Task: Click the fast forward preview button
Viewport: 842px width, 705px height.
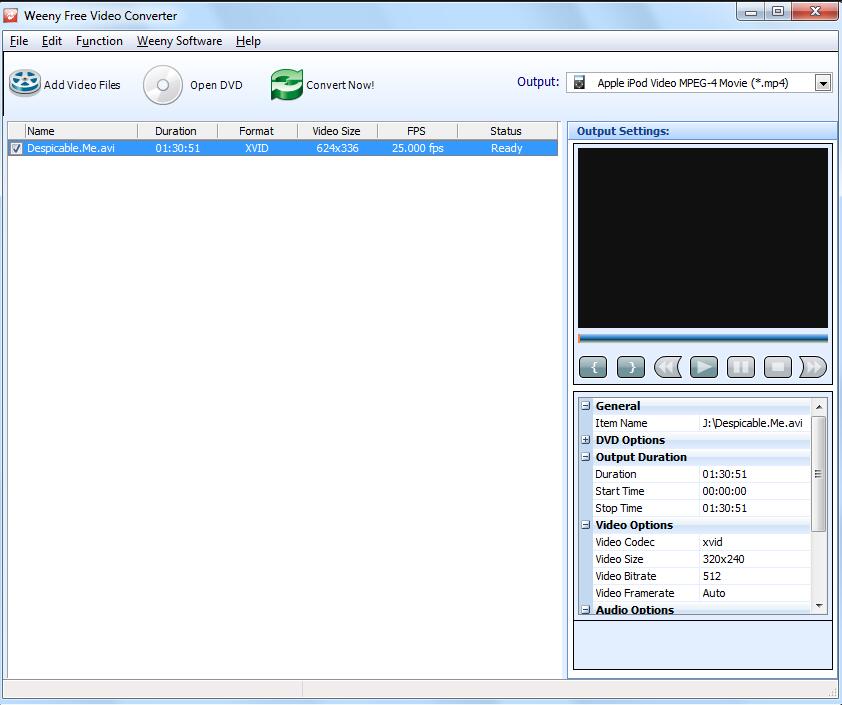Action: [813, 367]
